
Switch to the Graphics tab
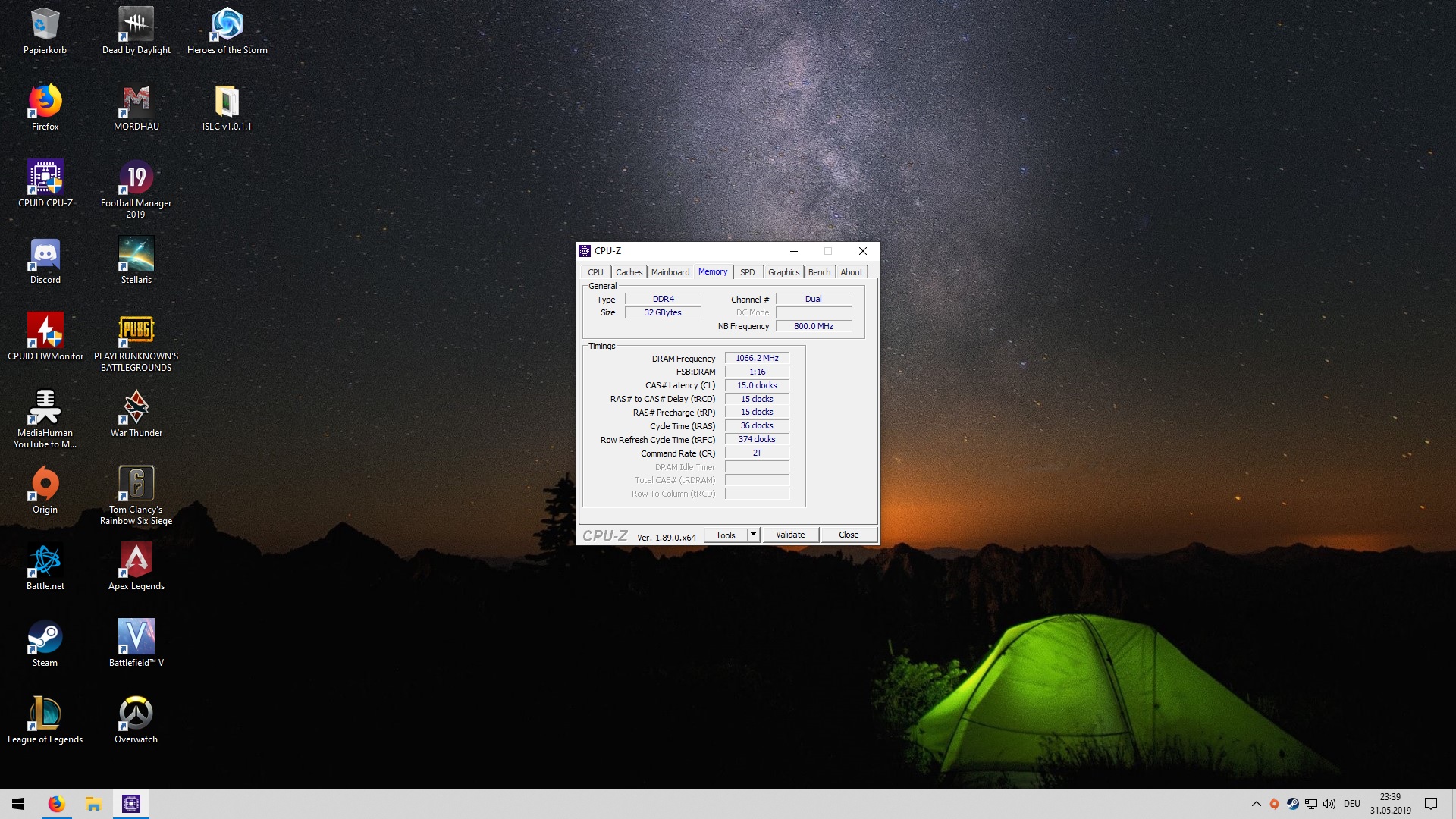pyautogui.click(x=783, y=272)
